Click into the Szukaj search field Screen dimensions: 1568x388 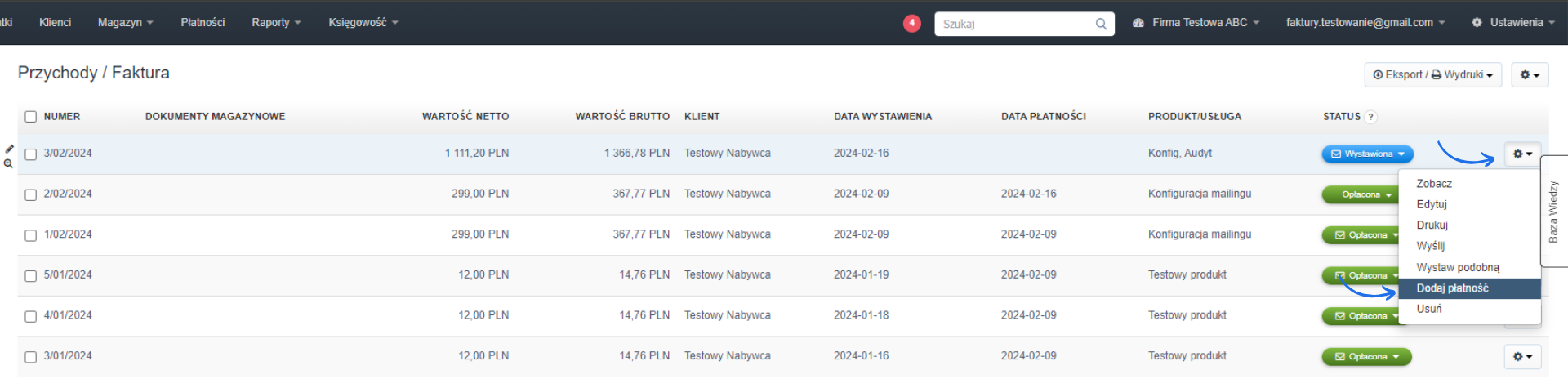click(1013, 24)
